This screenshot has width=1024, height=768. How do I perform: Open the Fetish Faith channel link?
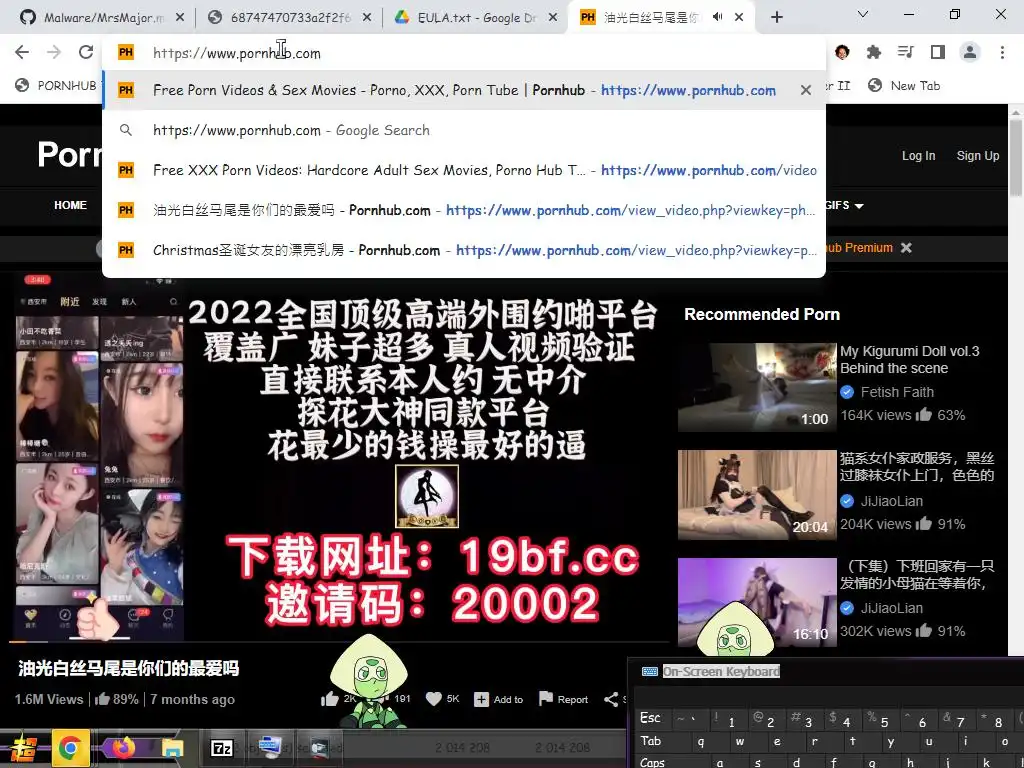pyautogui.click(x=897, y=392)
